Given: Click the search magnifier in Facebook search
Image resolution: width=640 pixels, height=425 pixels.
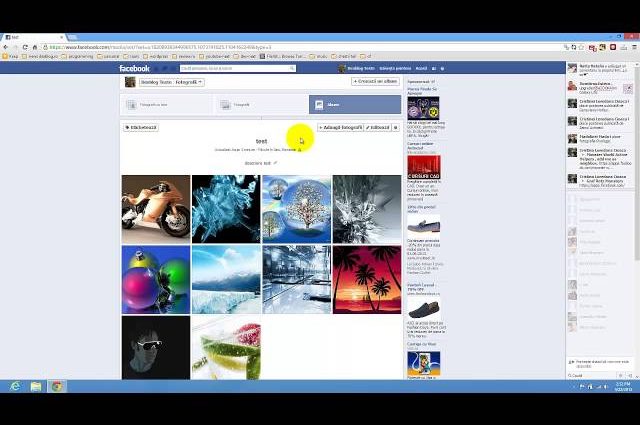Looking at the screenshot, I should tap(292, 69).
